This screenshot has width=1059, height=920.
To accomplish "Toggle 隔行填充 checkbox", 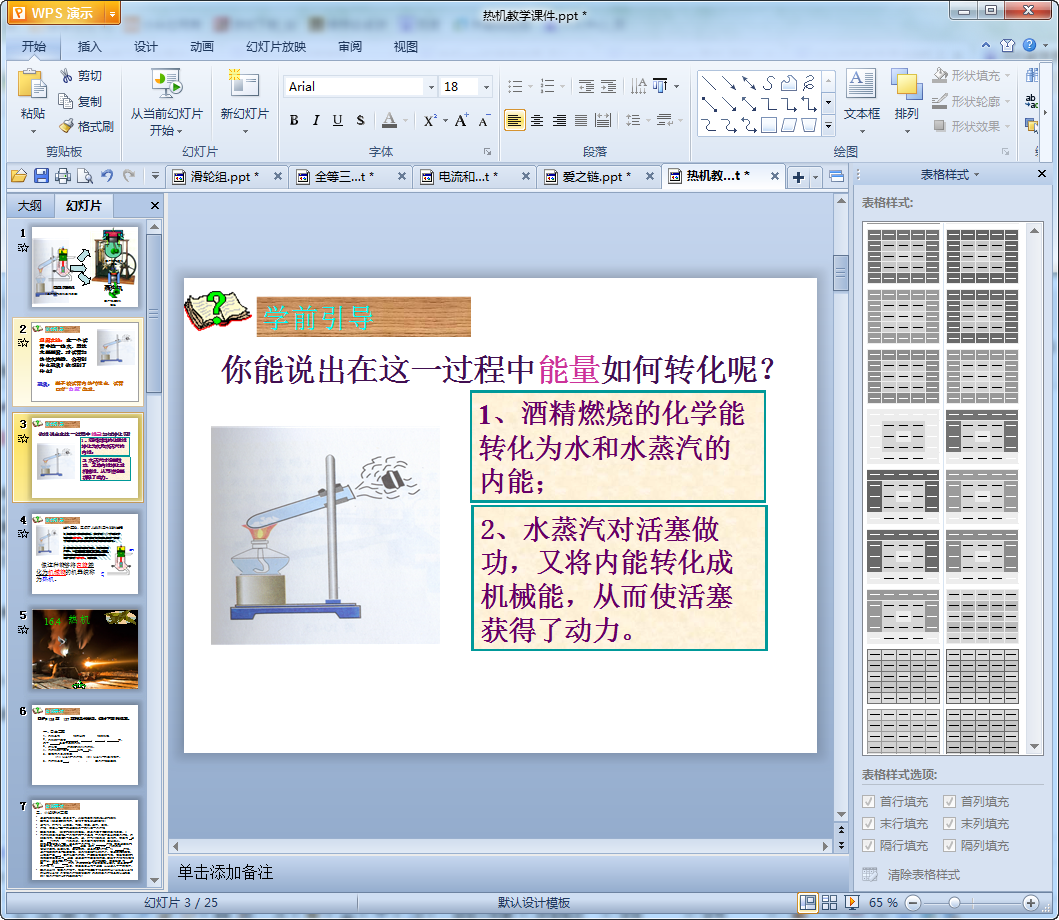I will tap(869, 845).
